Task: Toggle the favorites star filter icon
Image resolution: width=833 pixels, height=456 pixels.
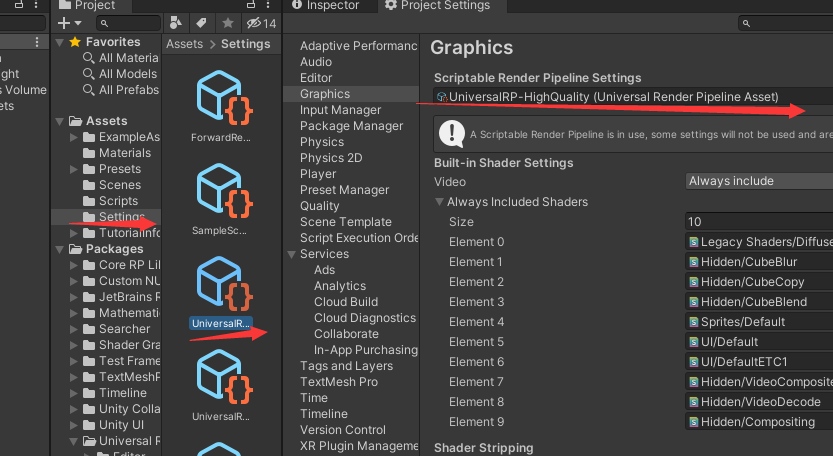Action: coord(228,23)
